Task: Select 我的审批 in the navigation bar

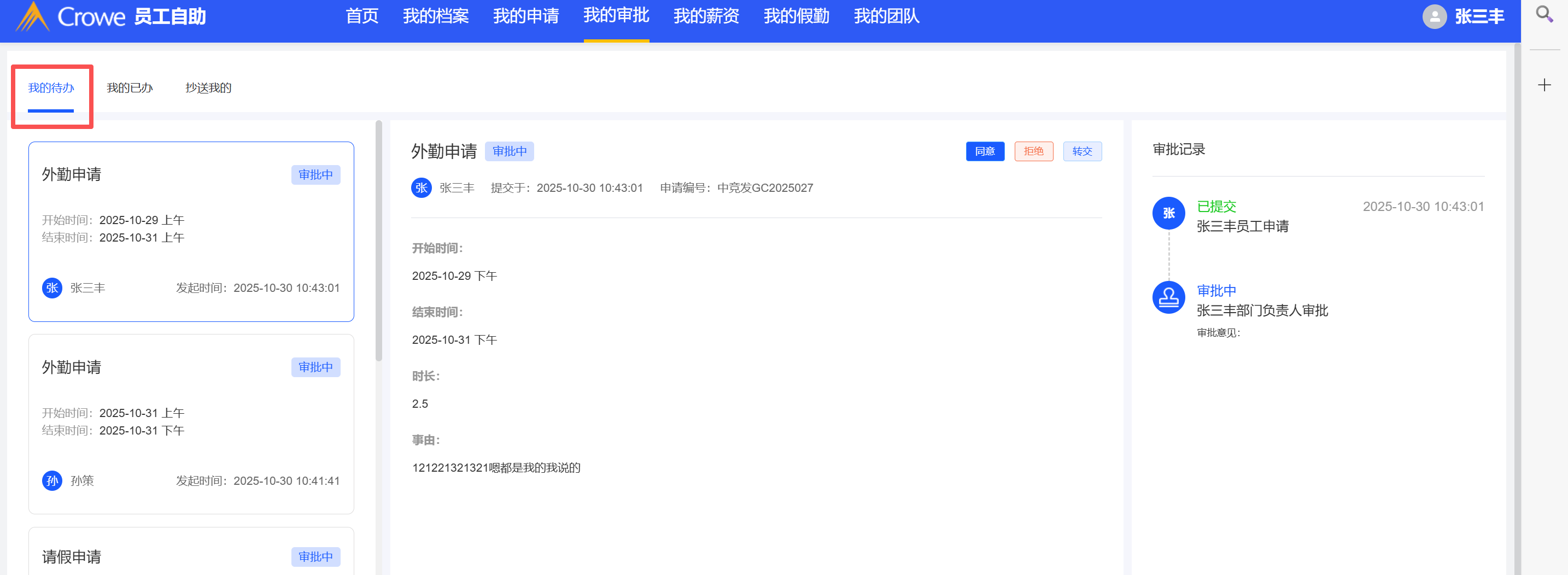Action: 616,16
